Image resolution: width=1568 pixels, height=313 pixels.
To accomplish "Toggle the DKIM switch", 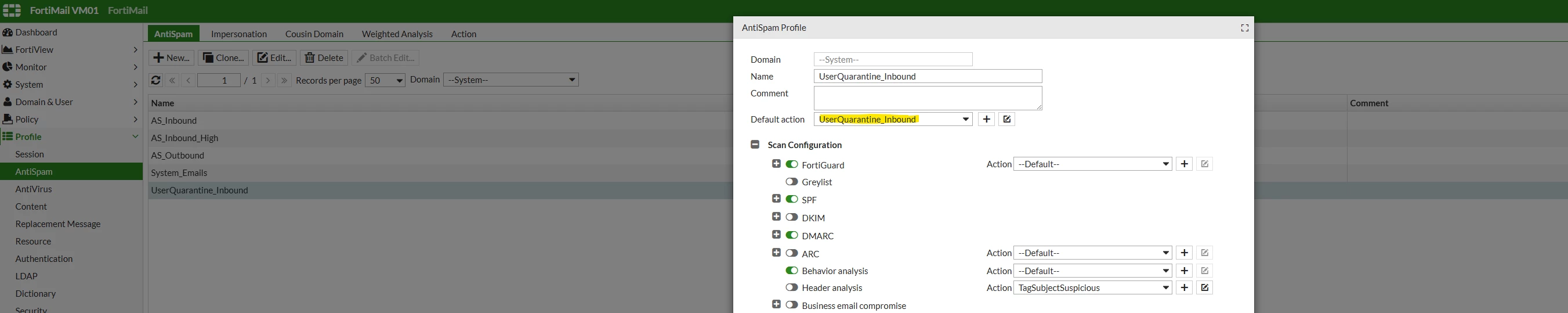I will [791, 217].
